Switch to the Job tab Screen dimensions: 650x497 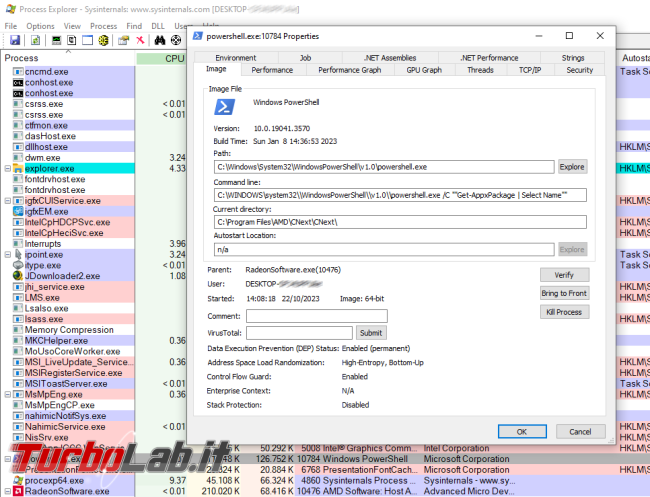[x=305, y=58]
